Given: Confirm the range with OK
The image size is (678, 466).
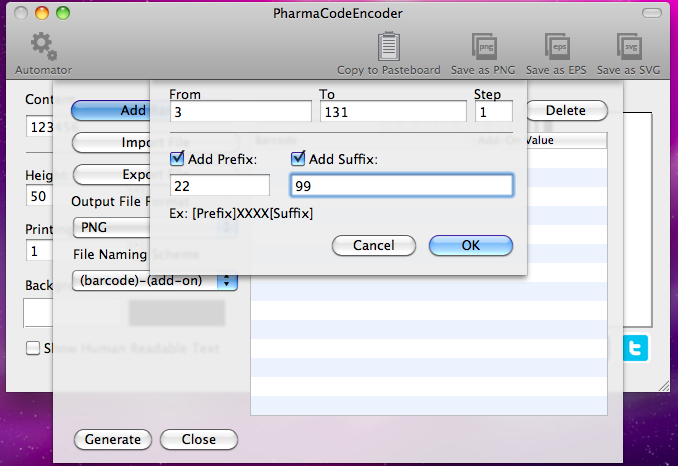Looking at the screenshot, I should click(x=470, y=246).
